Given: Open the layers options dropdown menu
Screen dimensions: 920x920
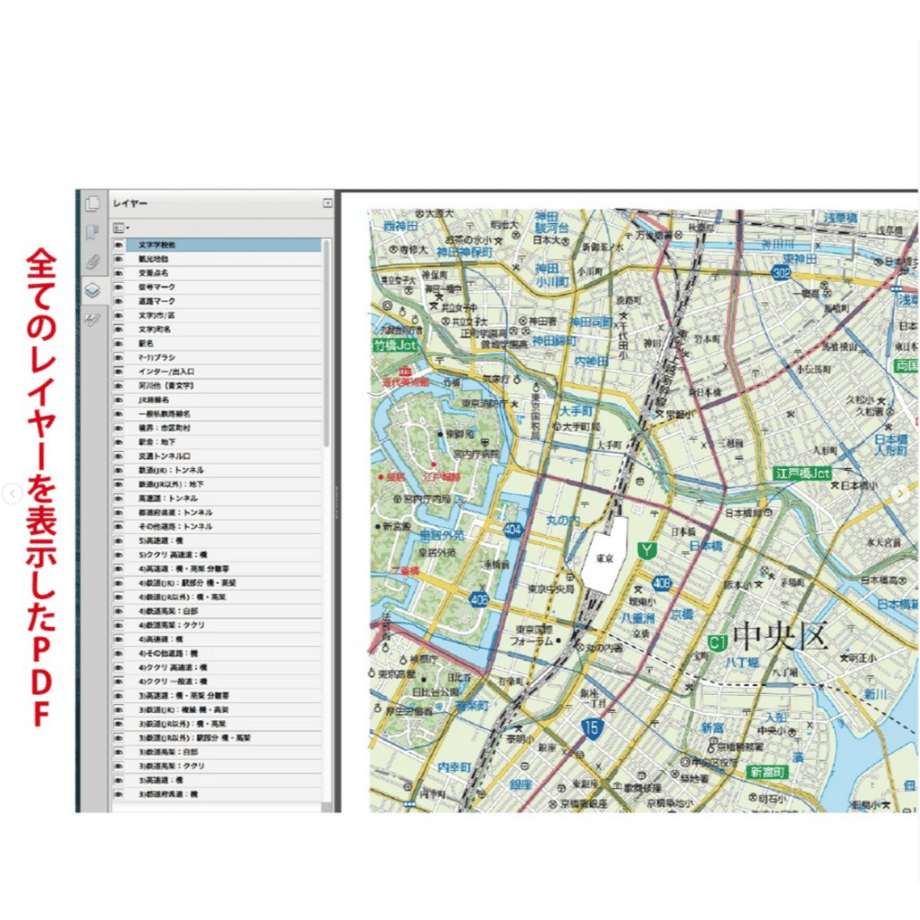Looking at the screenshot, I should coord(121,228).
